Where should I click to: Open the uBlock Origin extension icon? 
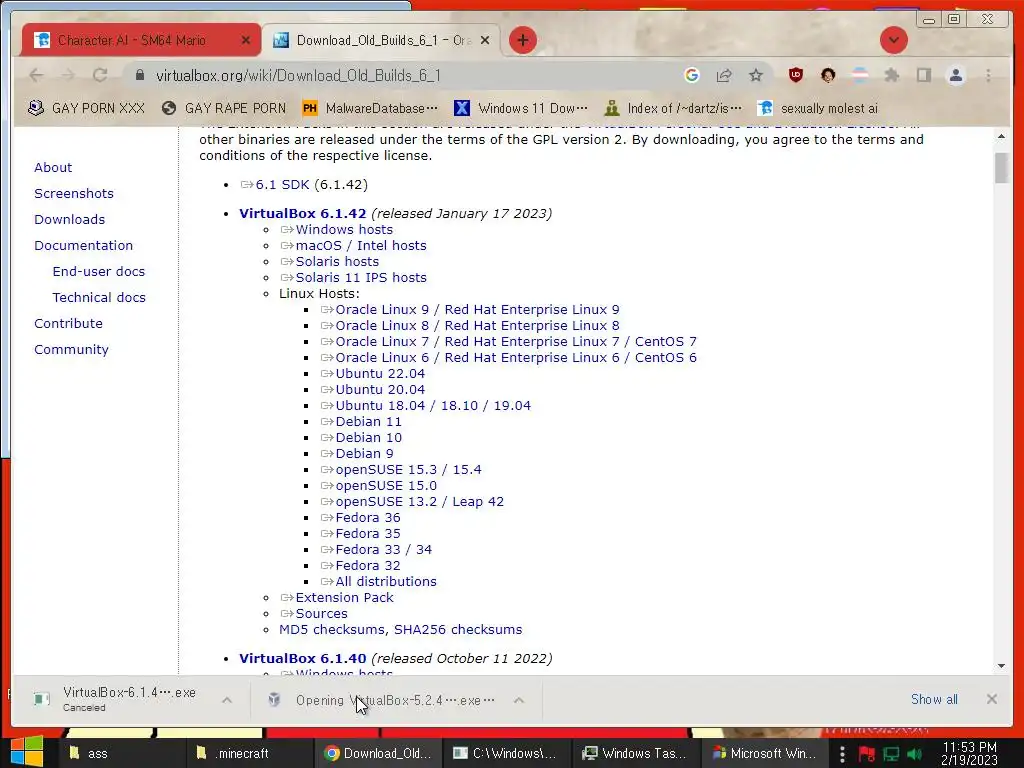click(x=795, y=76)
